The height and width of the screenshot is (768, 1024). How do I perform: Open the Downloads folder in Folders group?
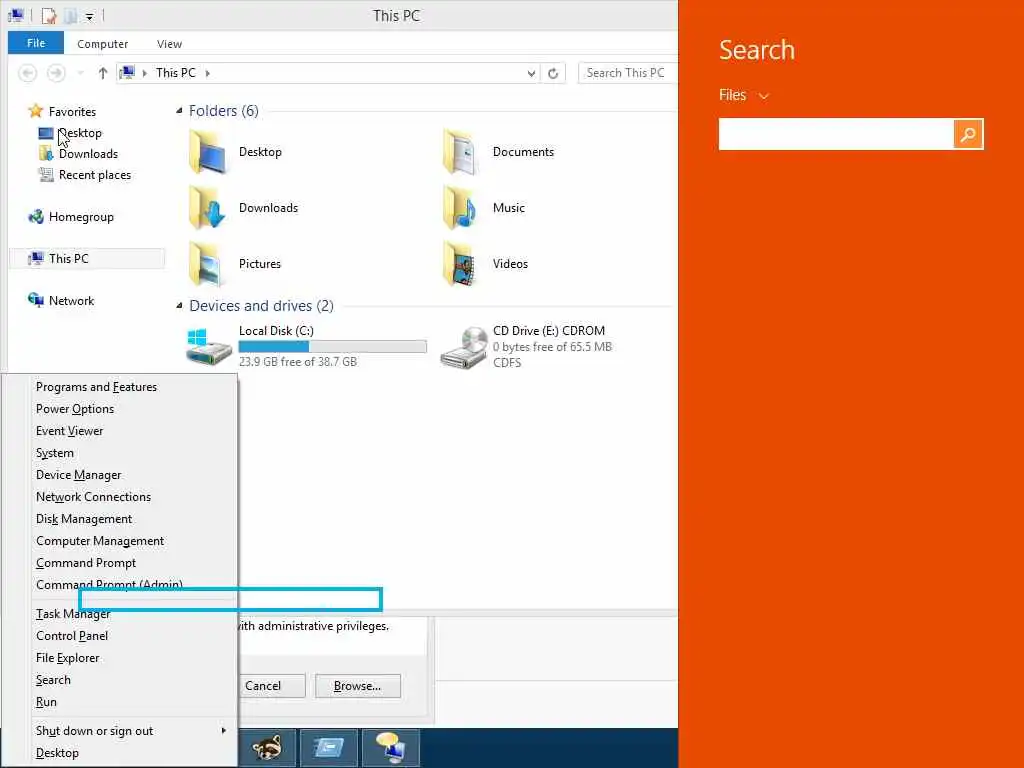[x=208, y=208]
